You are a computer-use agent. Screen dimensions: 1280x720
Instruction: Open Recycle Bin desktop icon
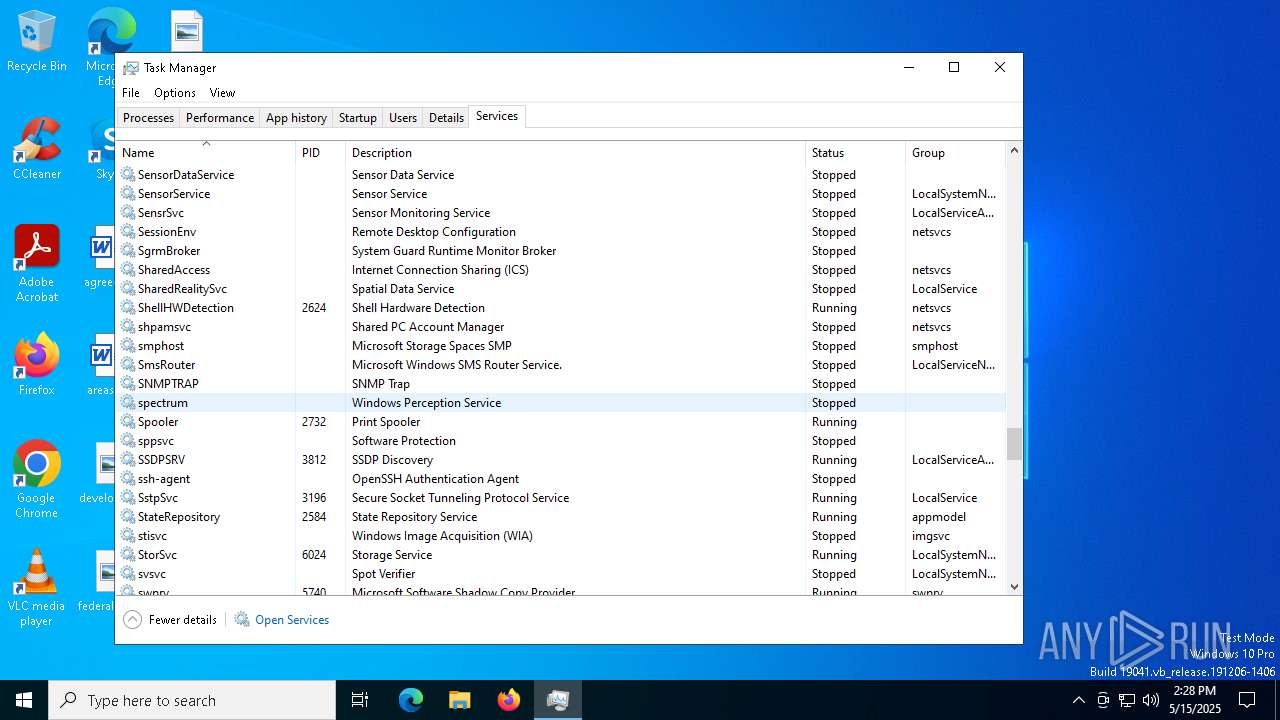click(x=37, y=42)
